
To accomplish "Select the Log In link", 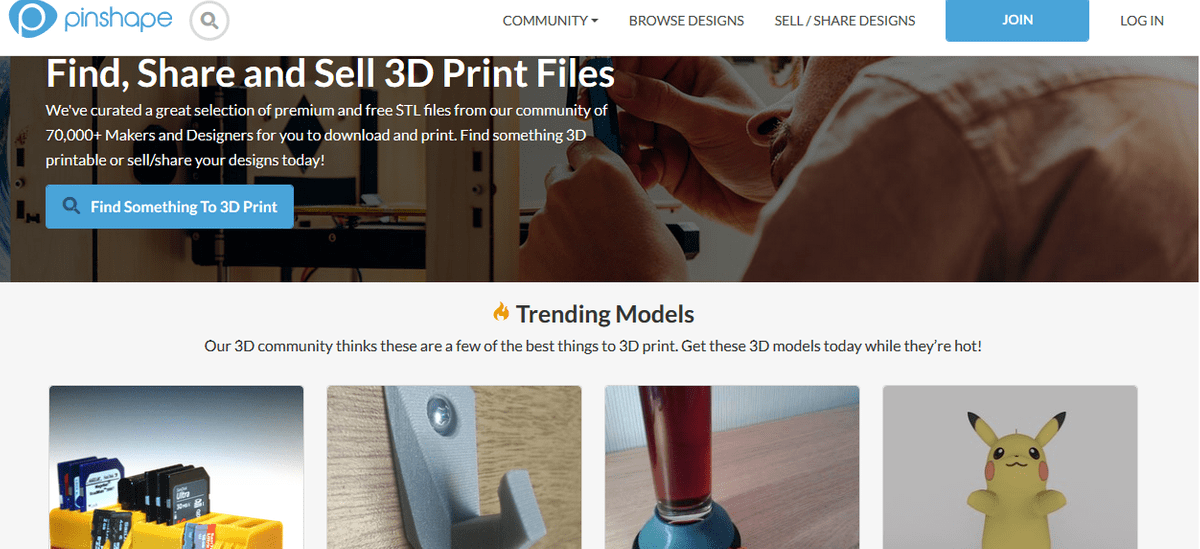I will click(1142, 20).
